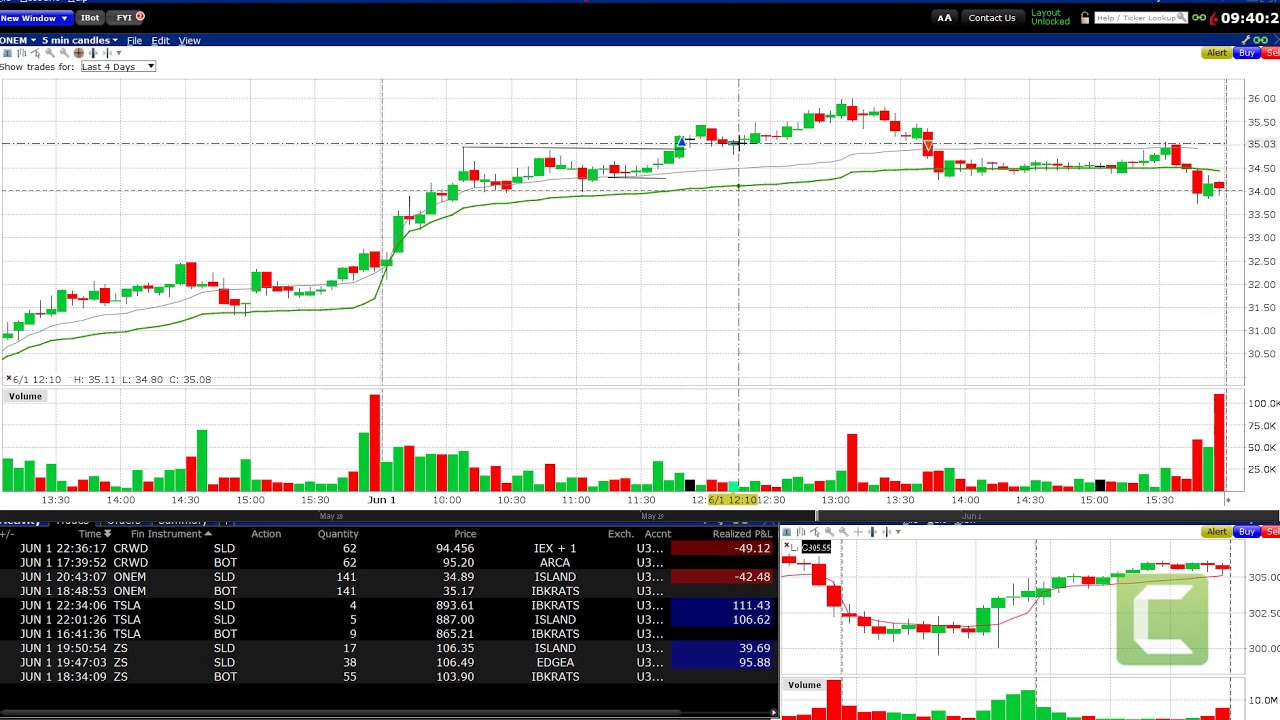Click the -49.12 realized P&L cell

[723, 549]
